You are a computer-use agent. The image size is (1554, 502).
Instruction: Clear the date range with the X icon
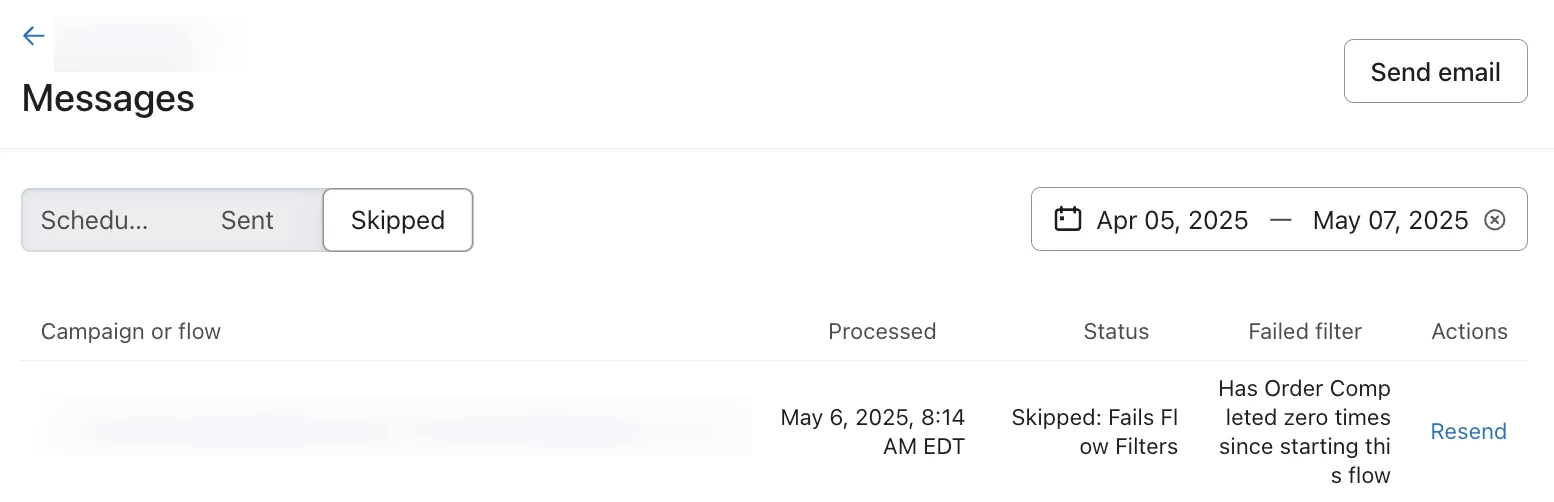point(1495,220)
